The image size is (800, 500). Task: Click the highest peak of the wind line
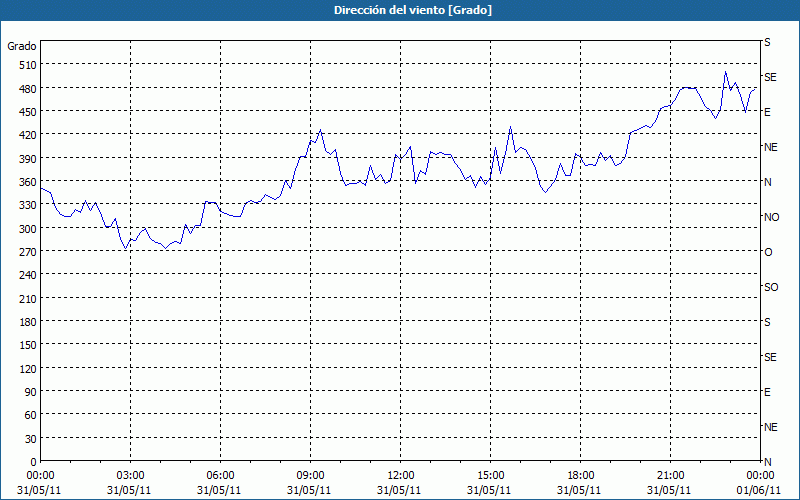[x=726, y=72]
